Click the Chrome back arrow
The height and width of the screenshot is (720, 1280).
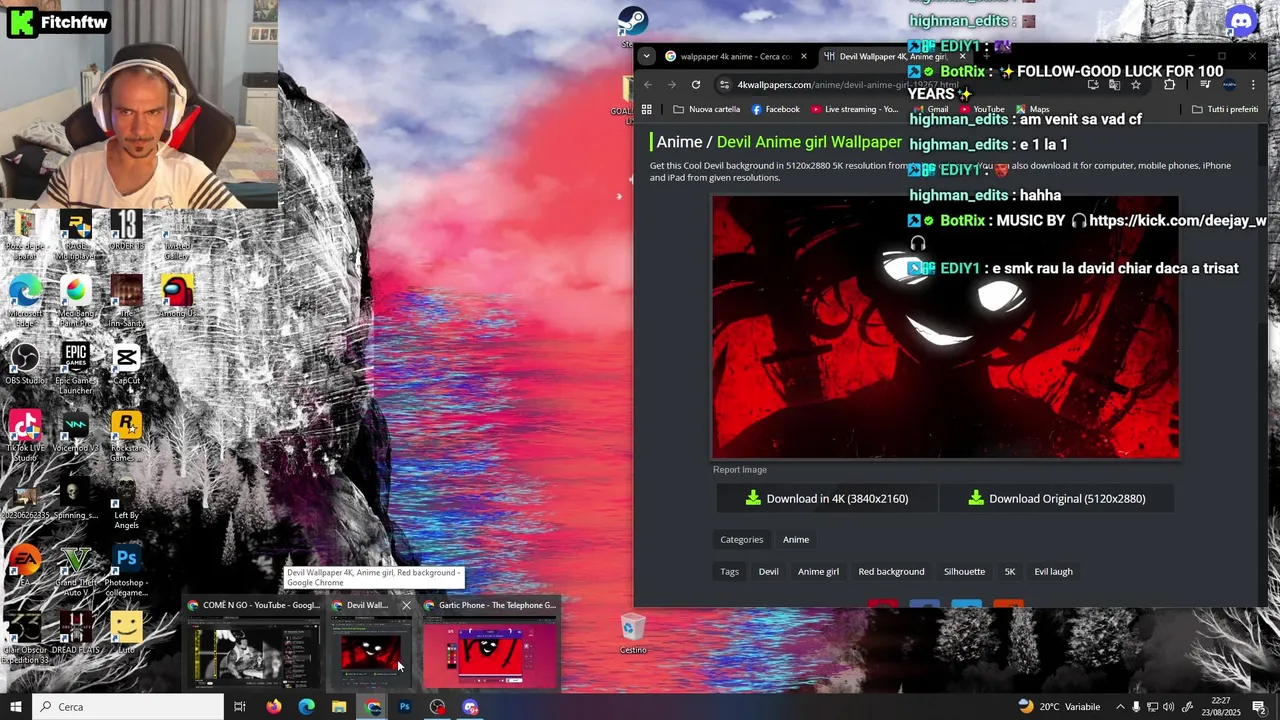point(647,85)
